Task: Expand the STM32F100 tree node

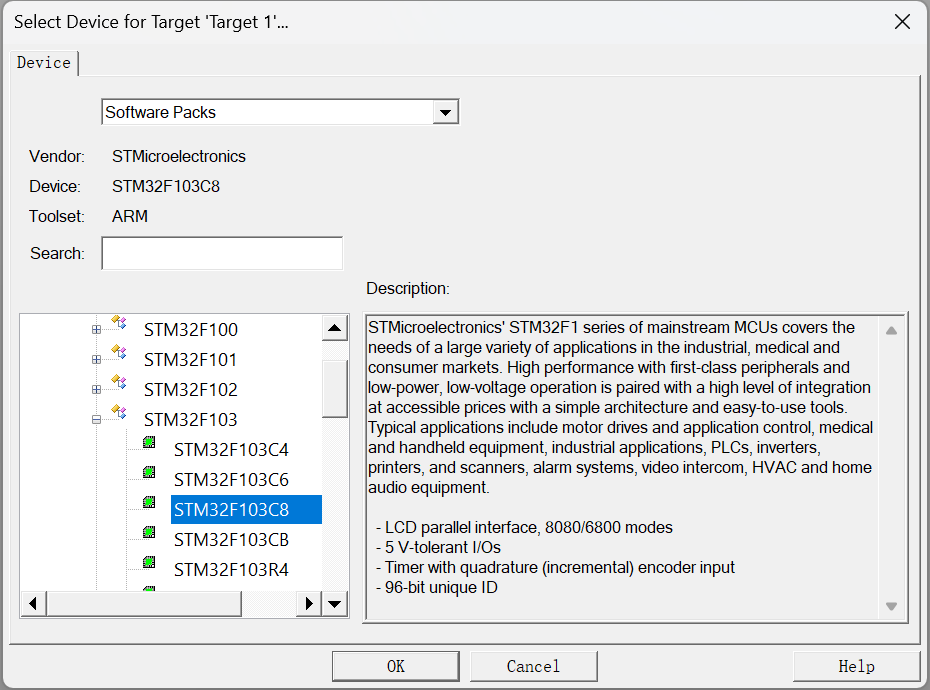Action: 96,330
